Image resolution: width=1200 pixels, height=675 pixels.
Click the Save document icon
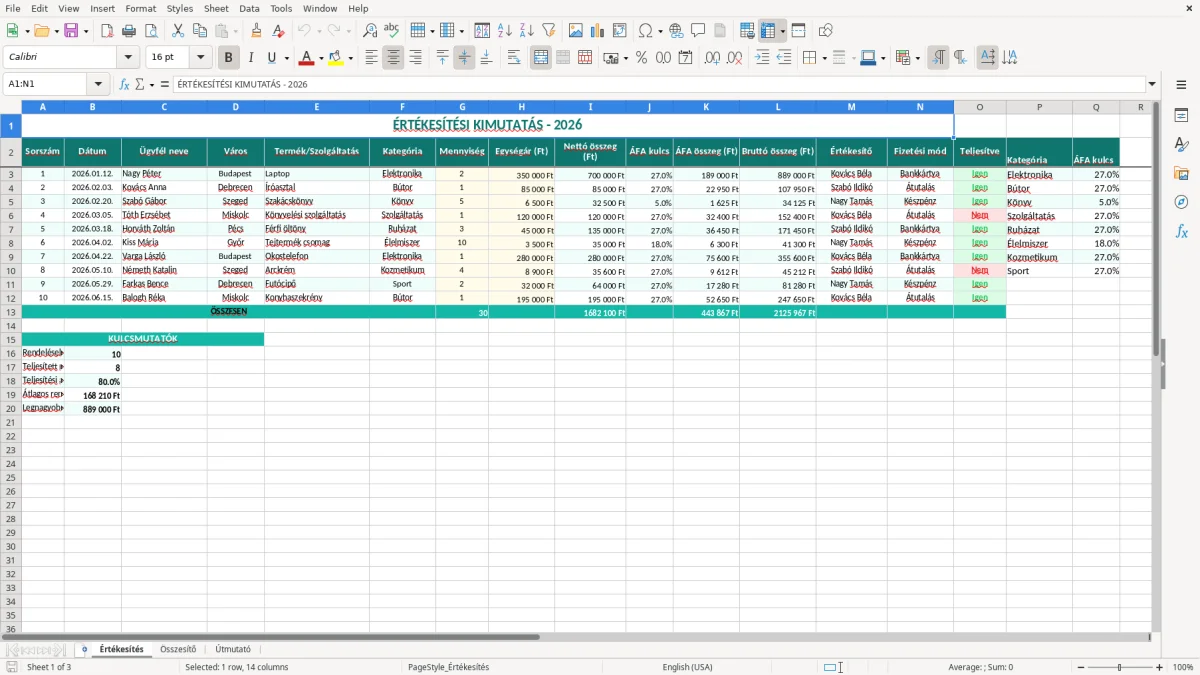tap(71, 31)
